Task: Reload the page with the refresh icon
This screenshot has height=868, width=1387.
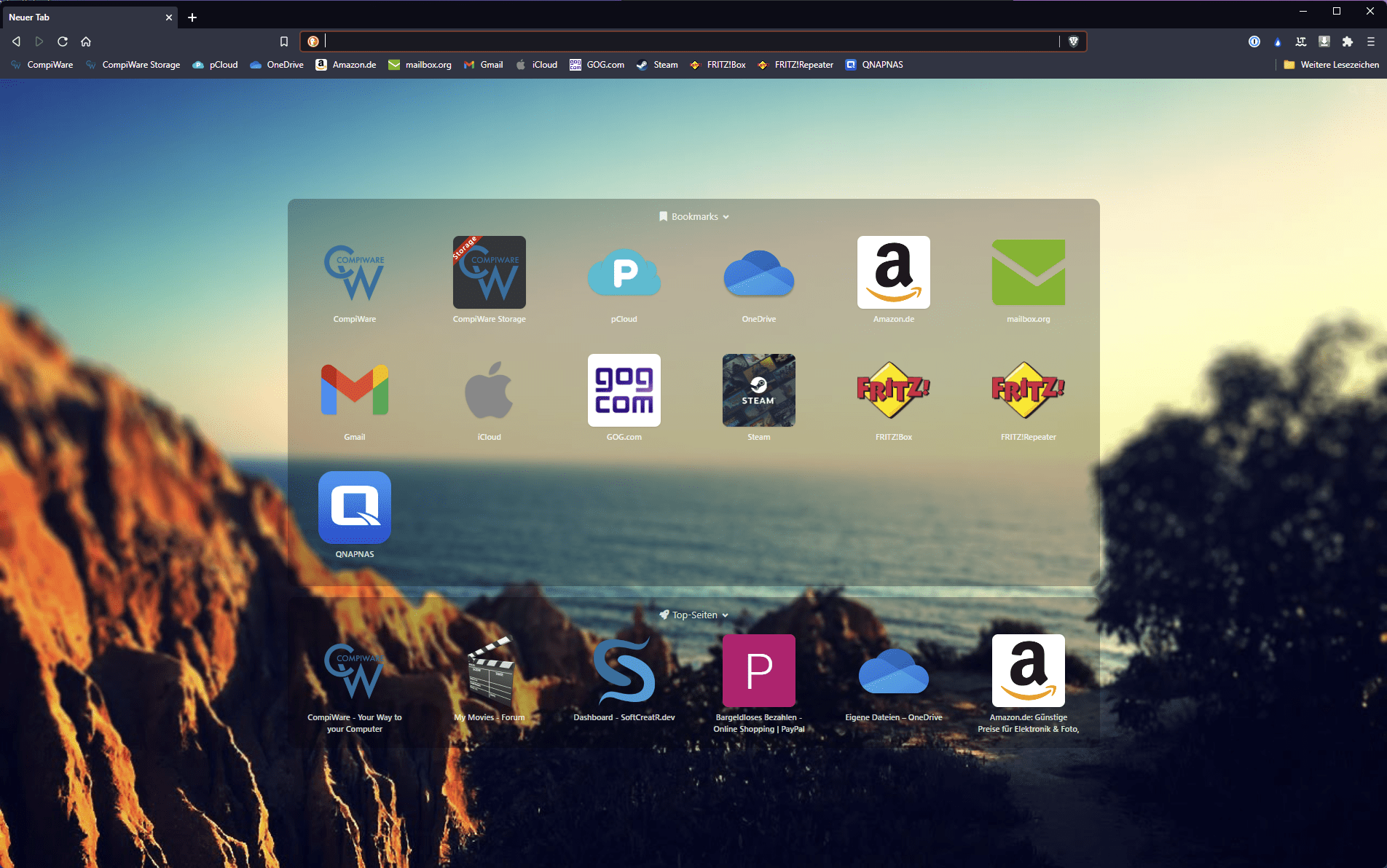Action: (x=63, y=42)
